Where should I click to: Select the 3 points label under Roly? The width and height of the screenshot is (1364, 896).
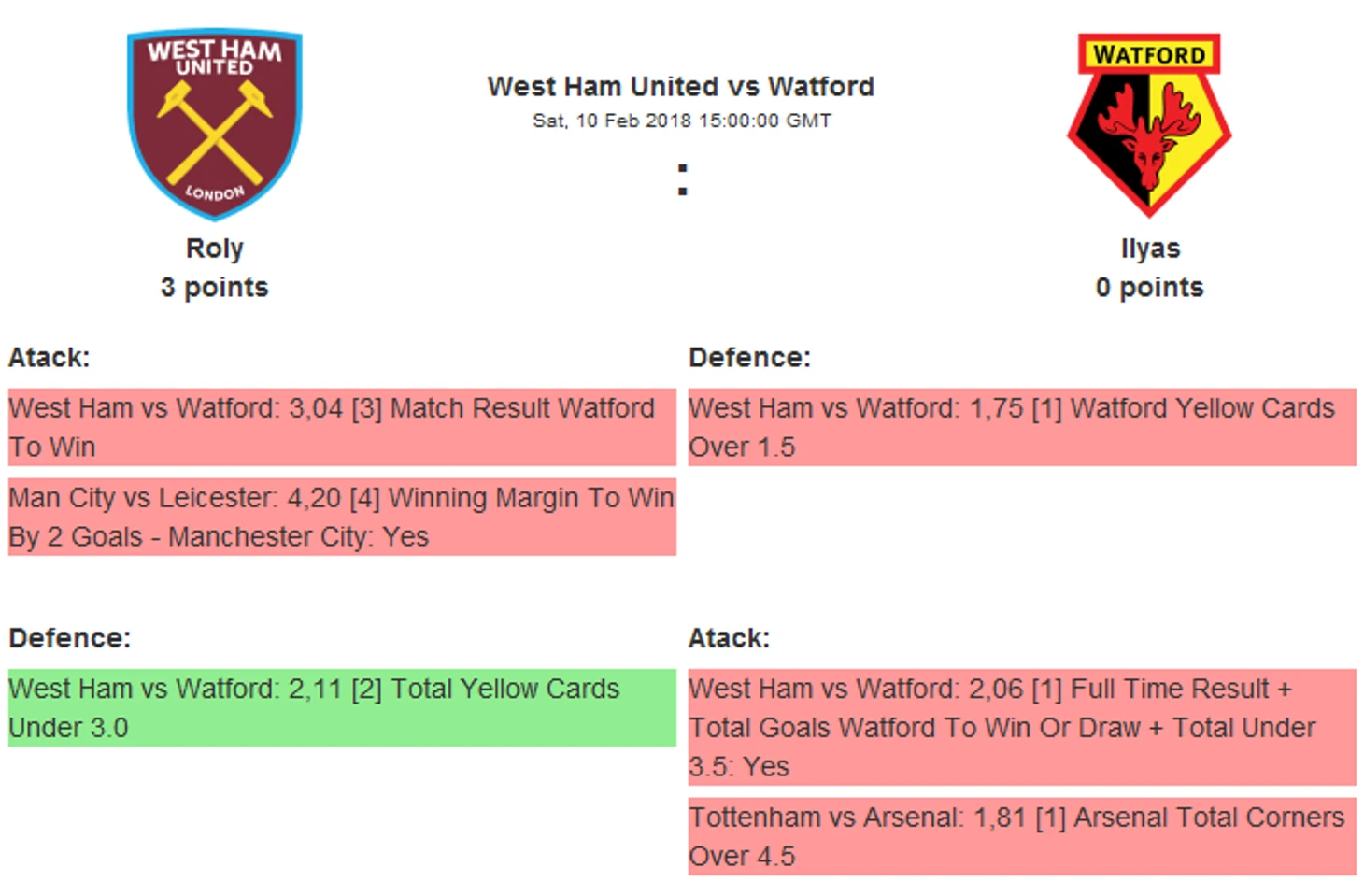(215, 287)
